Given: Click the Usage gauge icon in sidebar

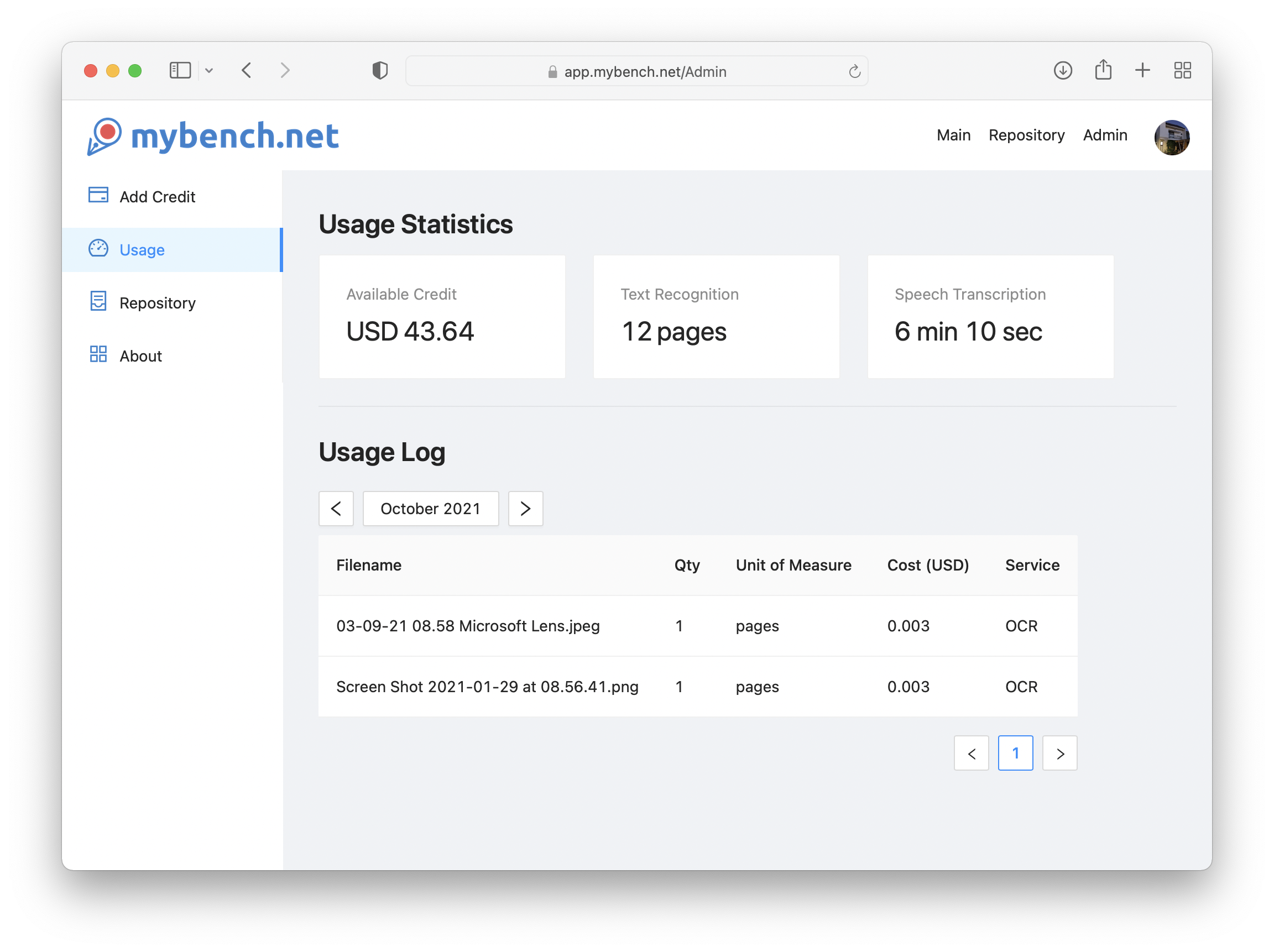Looking at the screenshot, I should pyautogui.click(x=98, y=249).
